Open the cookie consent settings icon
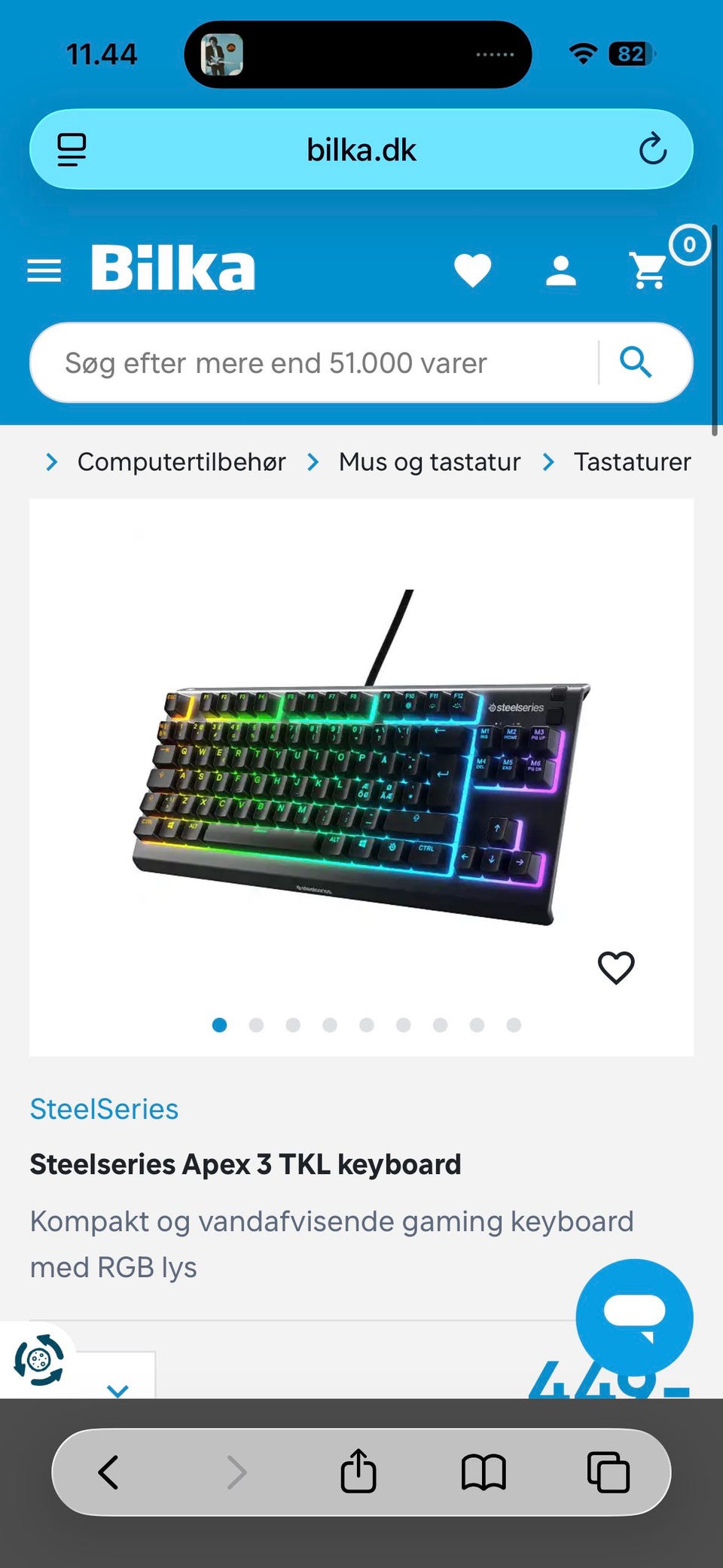Image resolution: width=723 pixels, height=1568 pixels. 38,1360
